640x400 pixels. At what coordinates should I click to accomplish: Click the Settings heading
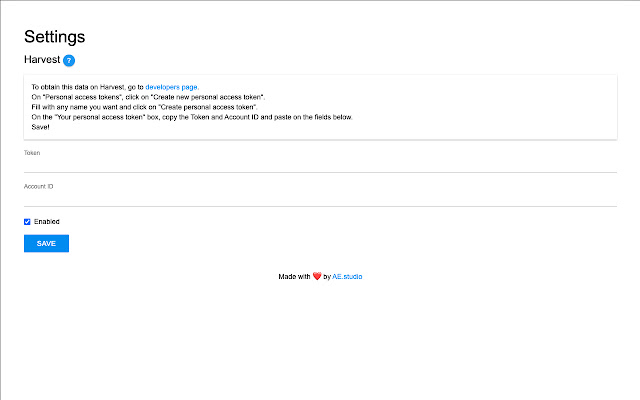[x=54, y=37]
